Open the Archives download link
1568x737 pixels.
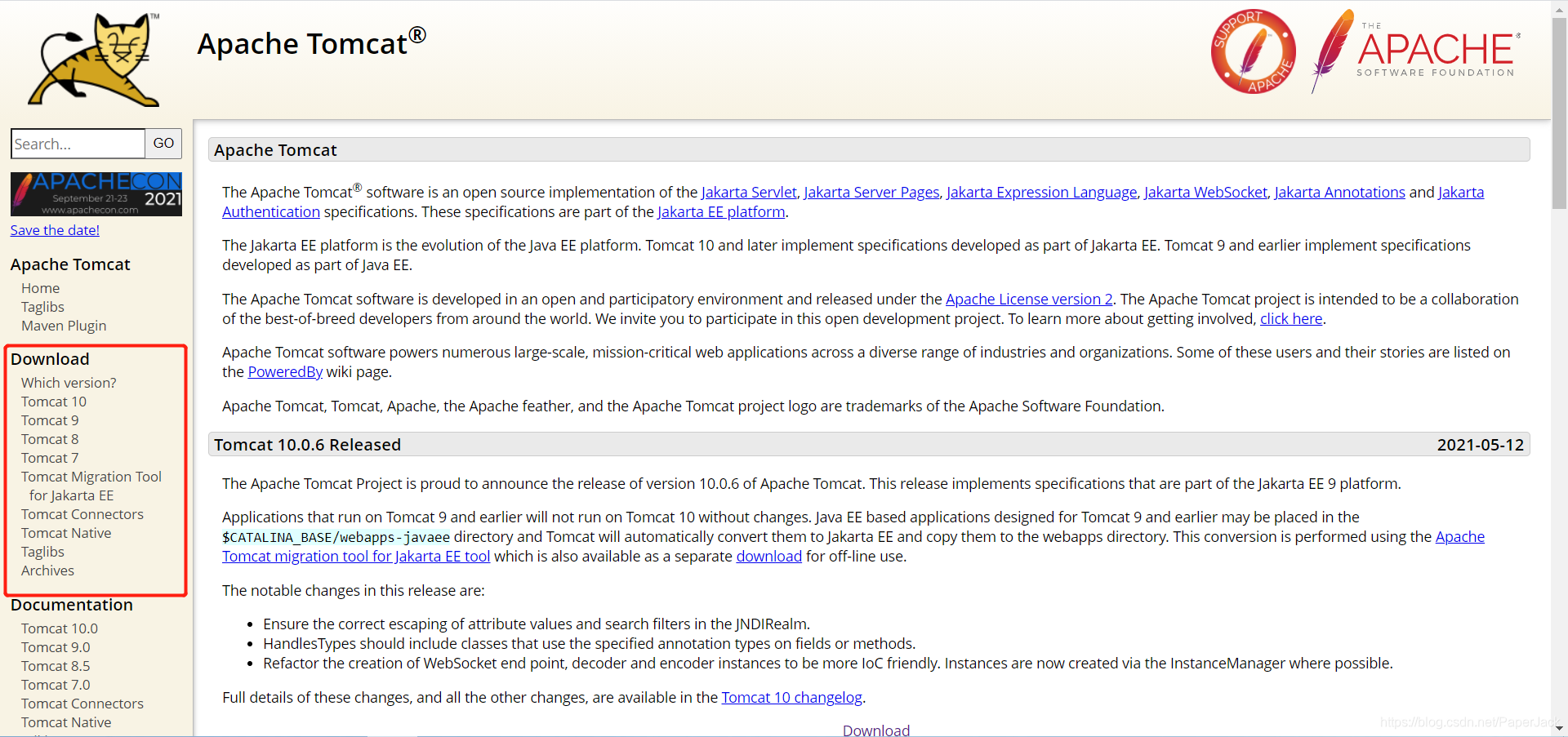[47, 571]
